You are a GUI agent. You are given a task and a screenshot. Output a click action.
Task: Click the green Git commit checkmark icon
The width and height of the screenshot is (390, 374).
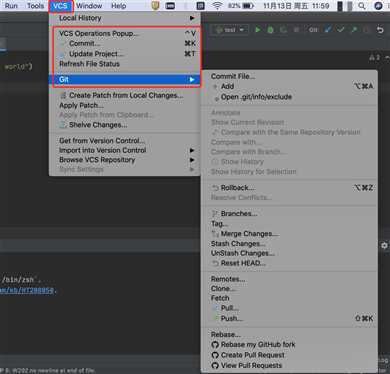click(341, 30)
